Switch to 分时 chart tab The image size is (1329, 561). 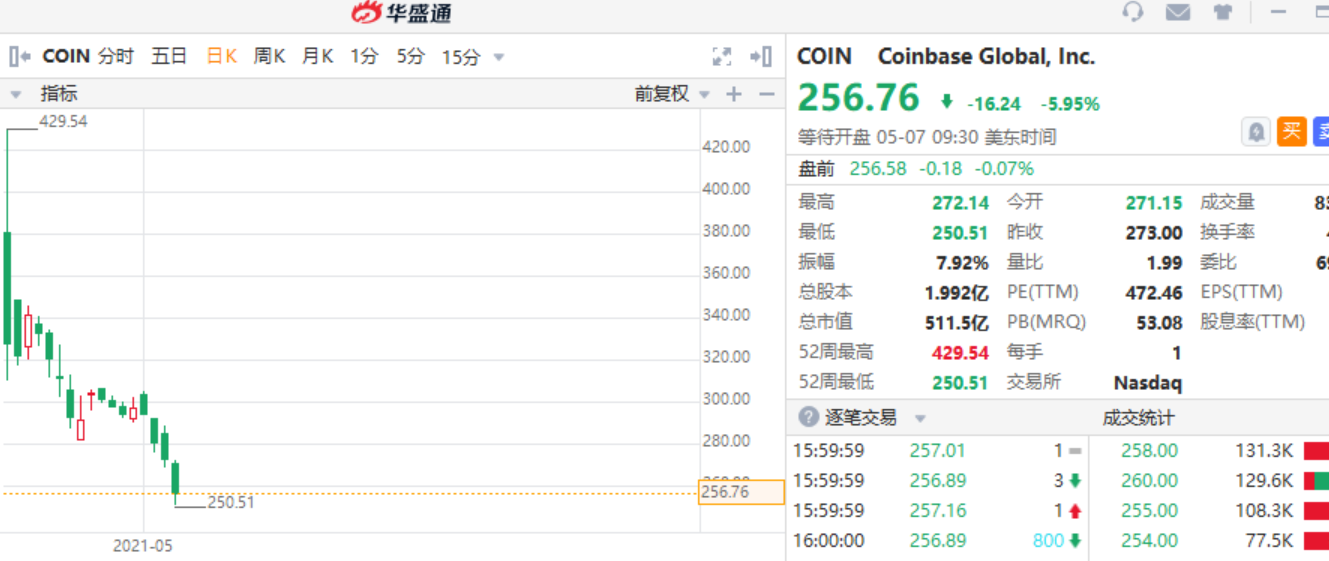pos(116,56)
